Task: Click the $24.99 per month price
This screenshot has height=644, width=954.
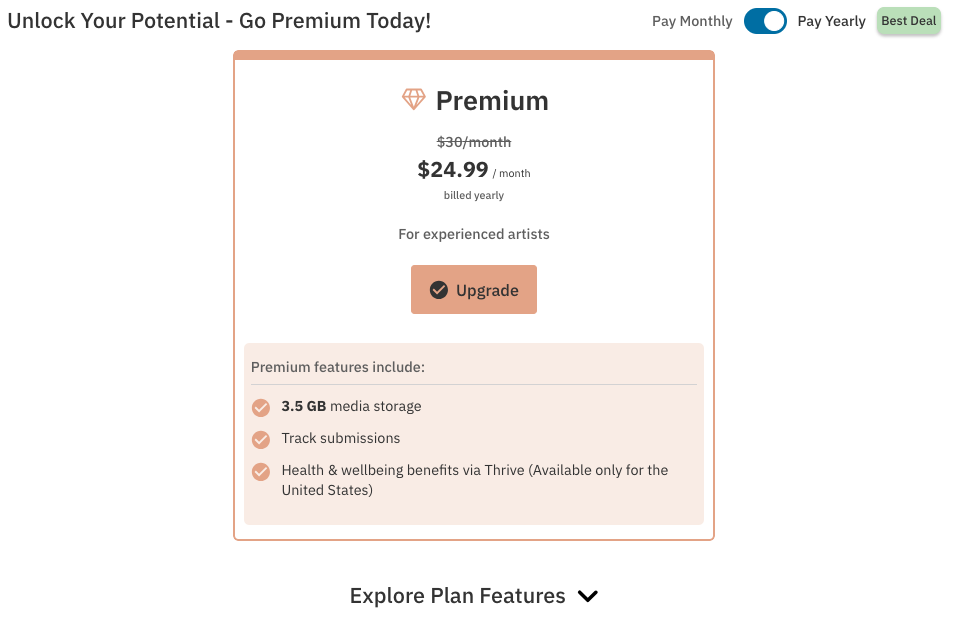Action: click(474, 170)
